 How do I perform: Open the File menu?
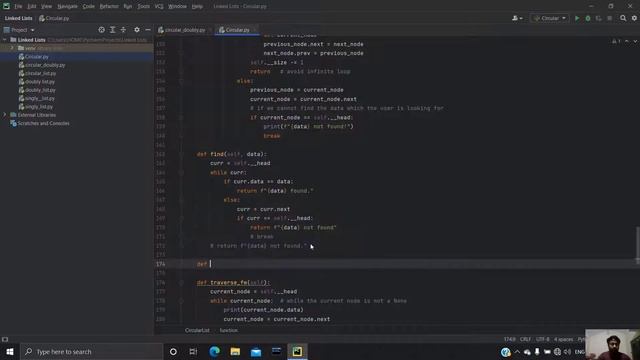pyautogui.click(x=18, y=6)
